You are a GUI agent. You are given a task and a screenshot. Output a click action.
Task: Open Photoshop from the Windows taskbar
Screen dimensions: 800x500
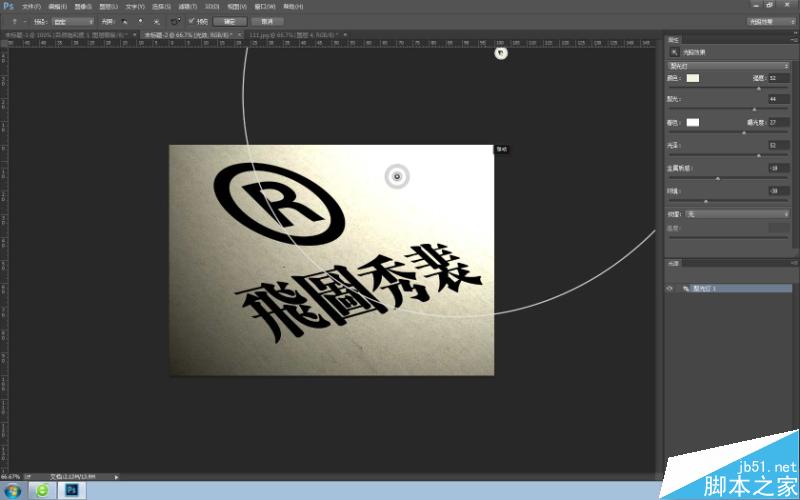click(71, 490)
